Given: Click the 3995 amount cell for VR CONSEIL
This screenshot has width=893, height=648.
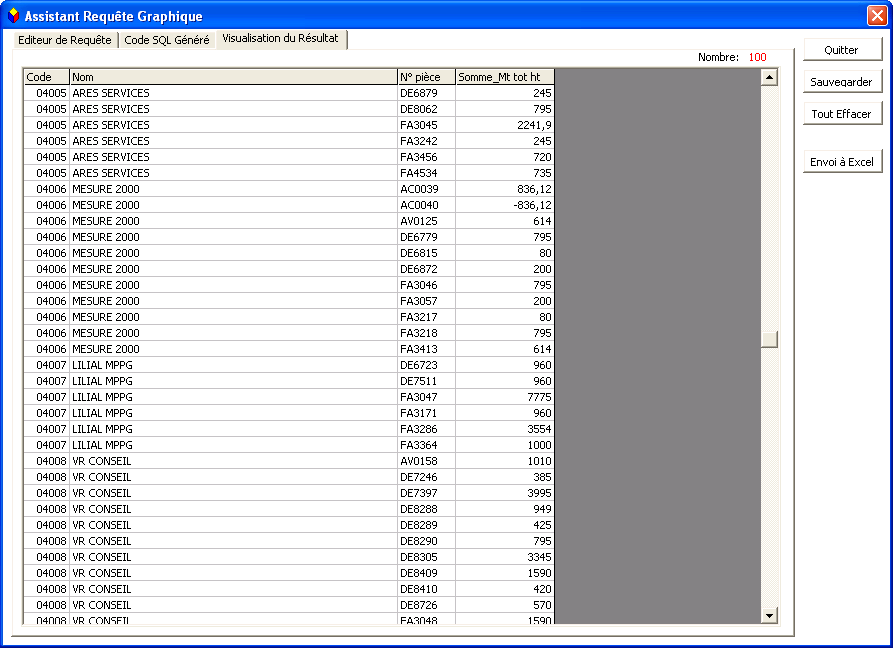Looking at the screenshot, I should [x=505, y=493].
